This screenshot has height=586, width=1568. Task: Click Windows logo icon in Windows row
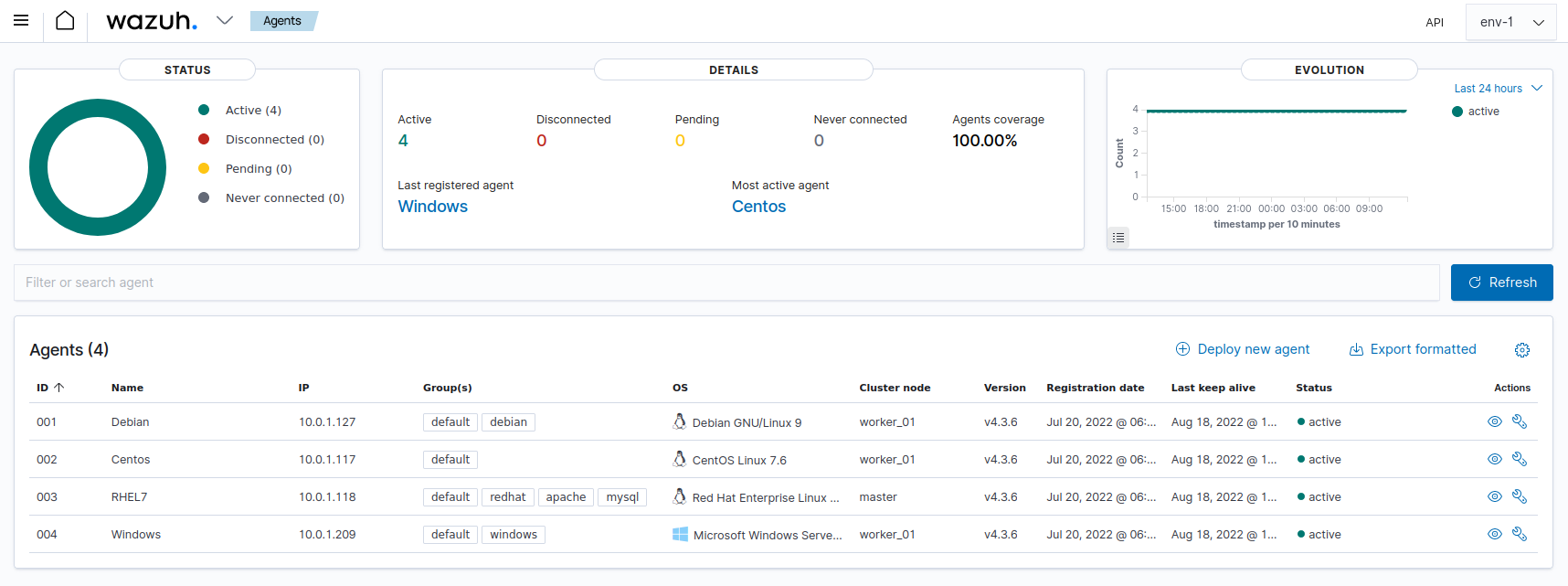tap(680, 534)
